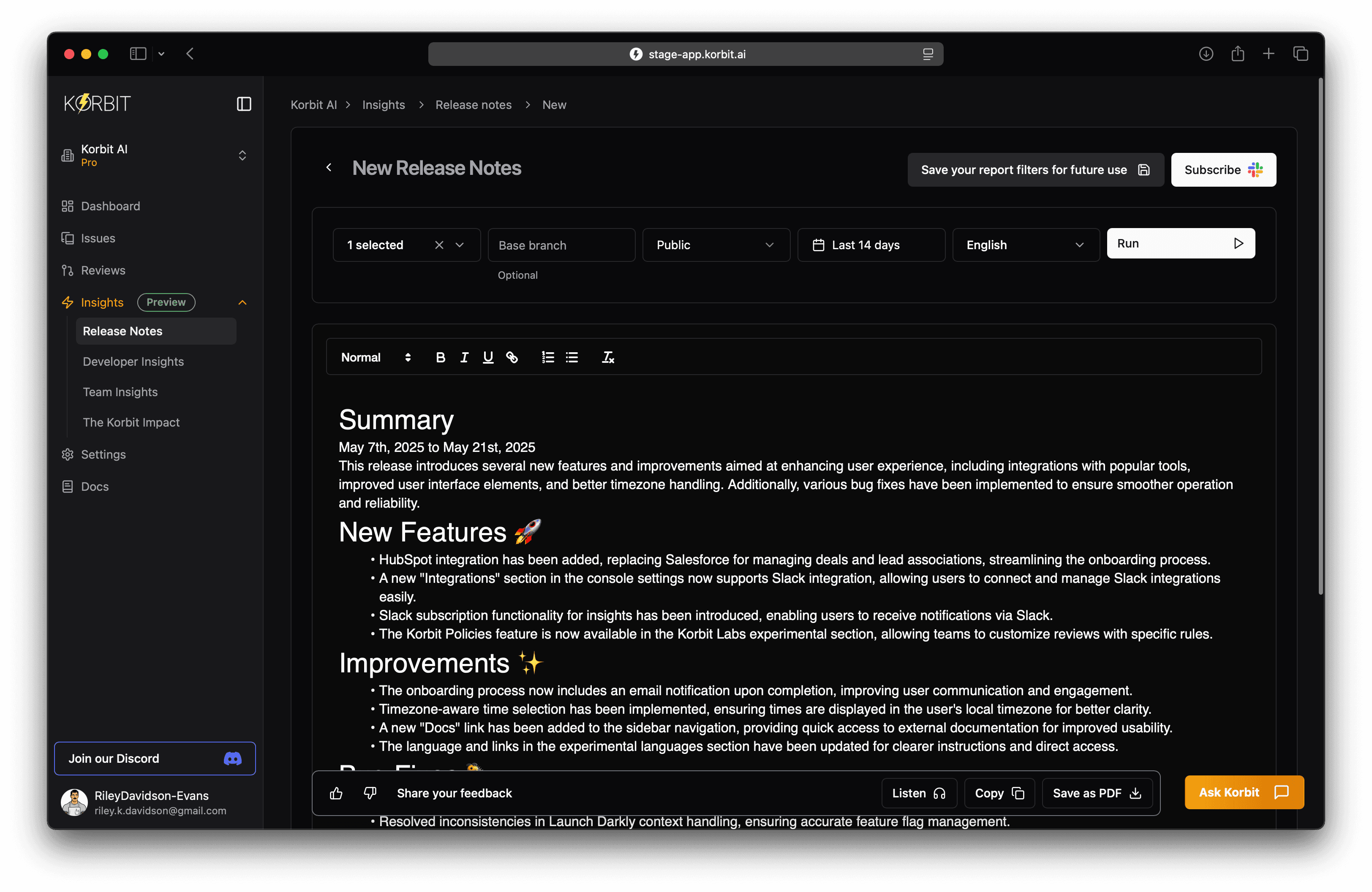
Task: Open the Safari sidebar options chevron
Action: point(161,54)
